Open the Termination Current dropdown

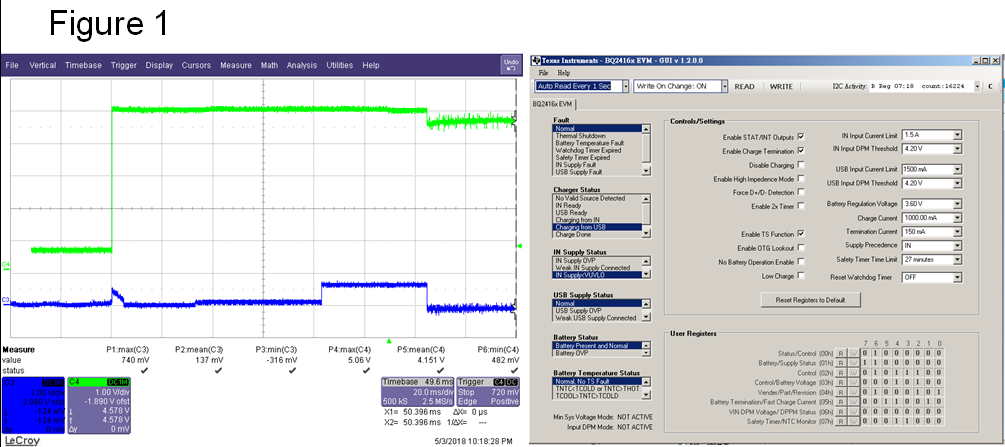click(957, 232)
